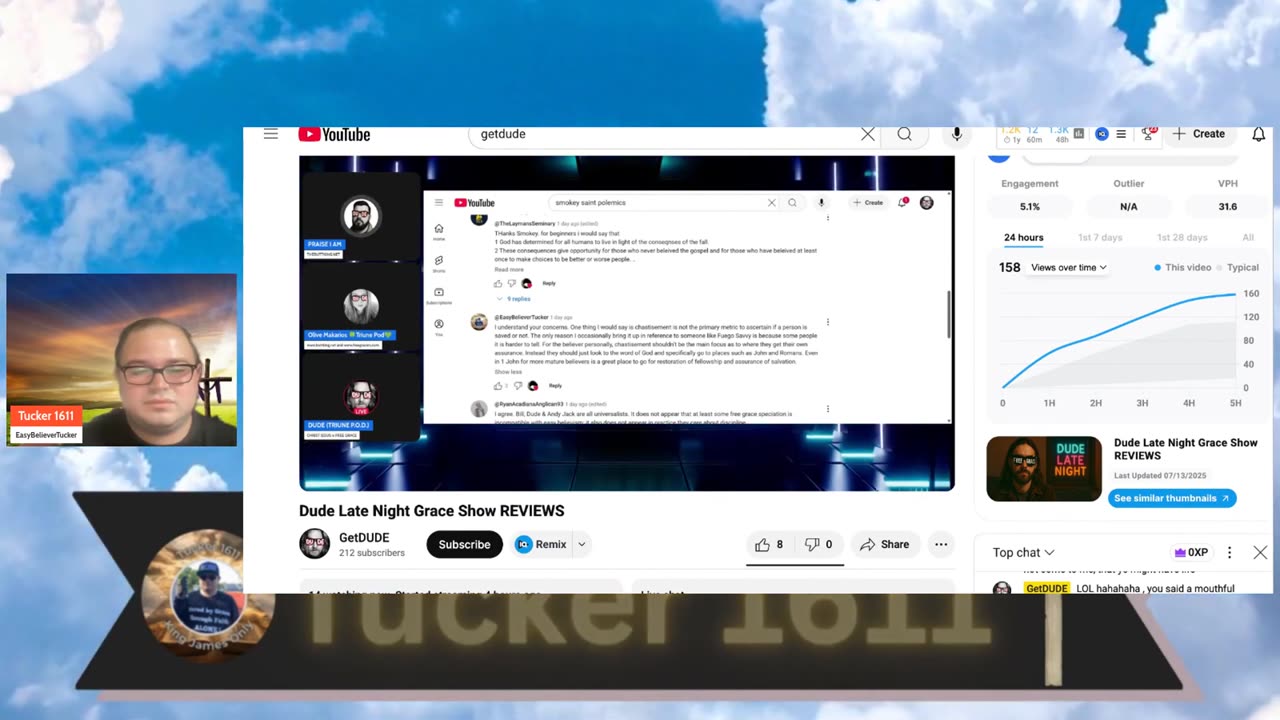This screenshot has height=720, width=1280.
Task: Clear the 'getdude' search text
Action: tap(868, 134)
